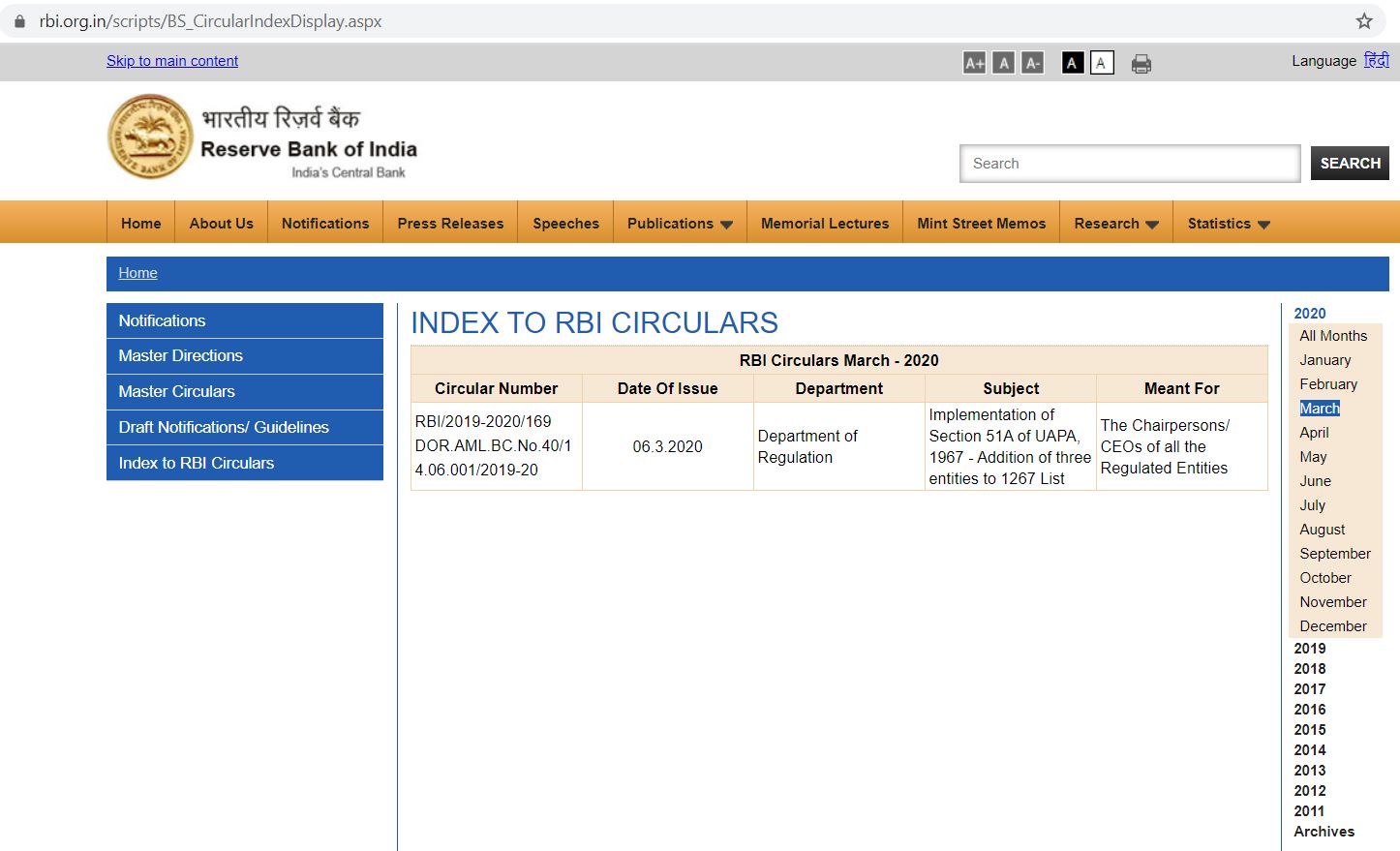Expand the 2018 year section
The image size is (1400, 851).
pos(1310,669)
